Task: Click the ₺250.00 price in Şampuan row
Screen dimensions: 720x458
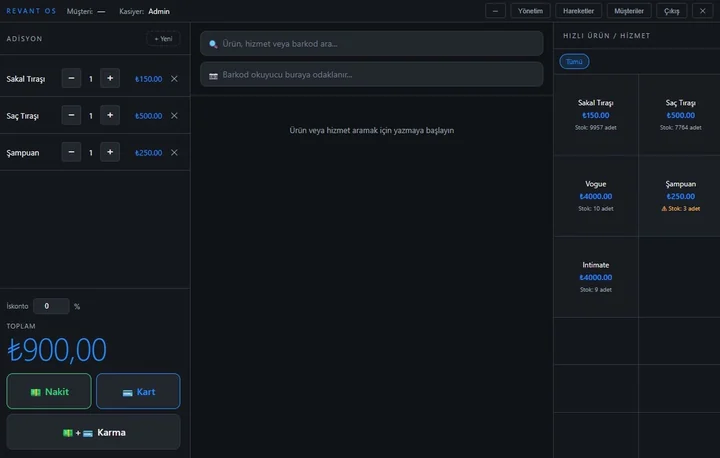Action: [x=148, y=153]
